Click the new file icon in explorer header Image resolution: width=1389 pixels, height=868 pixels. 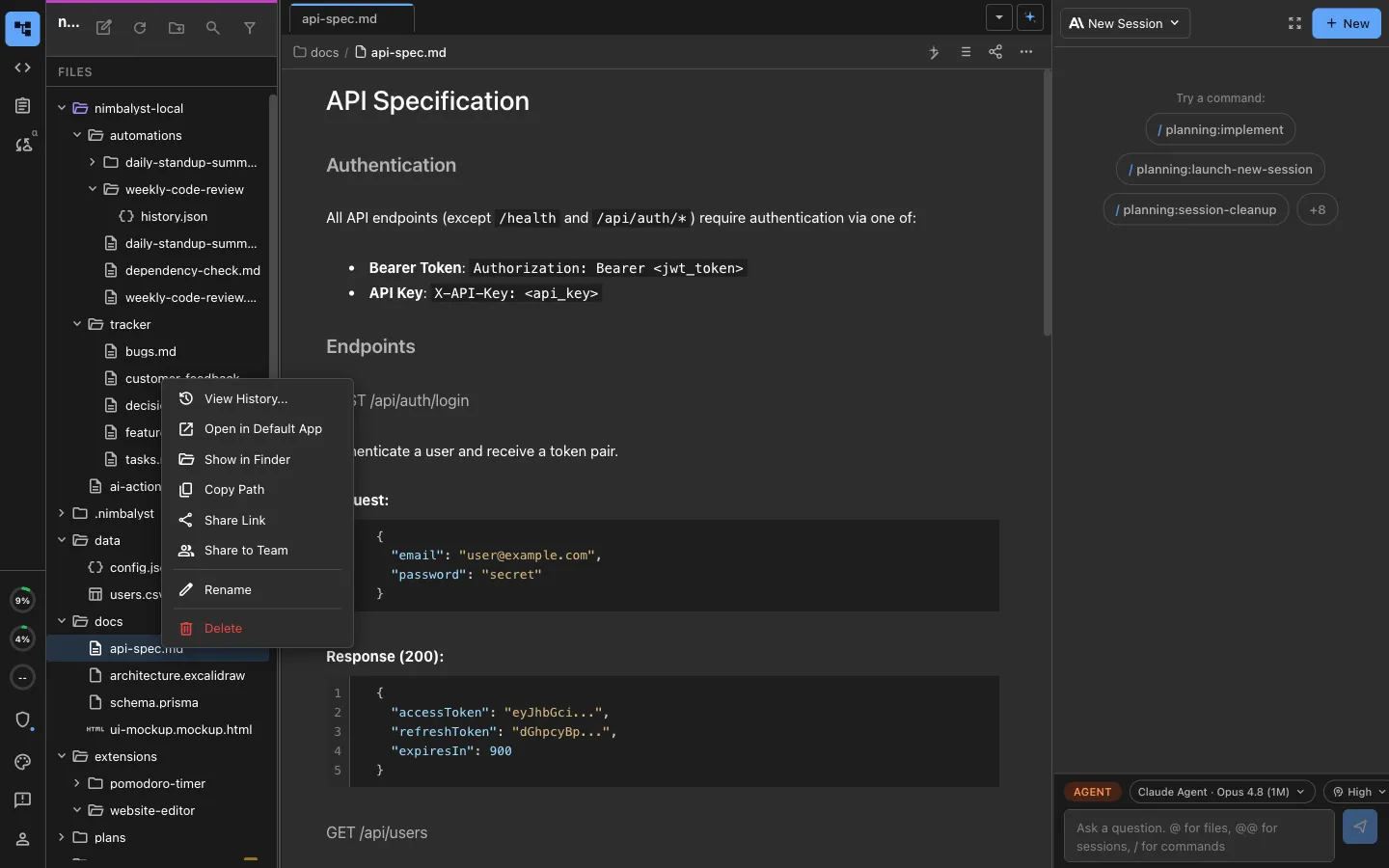(104, 28)
